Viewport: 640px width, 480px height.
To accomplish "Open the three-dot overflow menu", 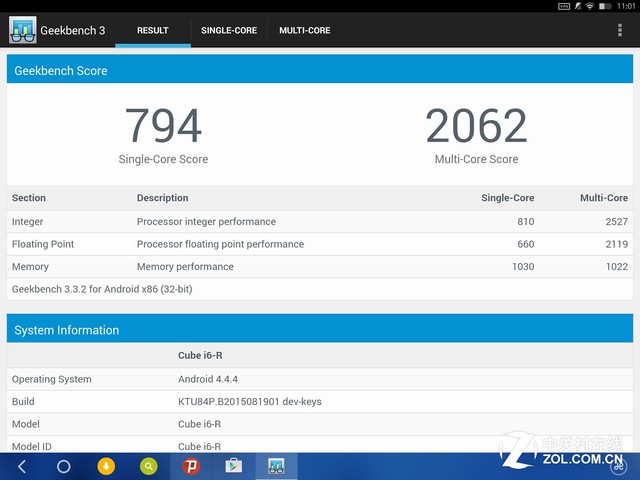I will click(620, 30).
